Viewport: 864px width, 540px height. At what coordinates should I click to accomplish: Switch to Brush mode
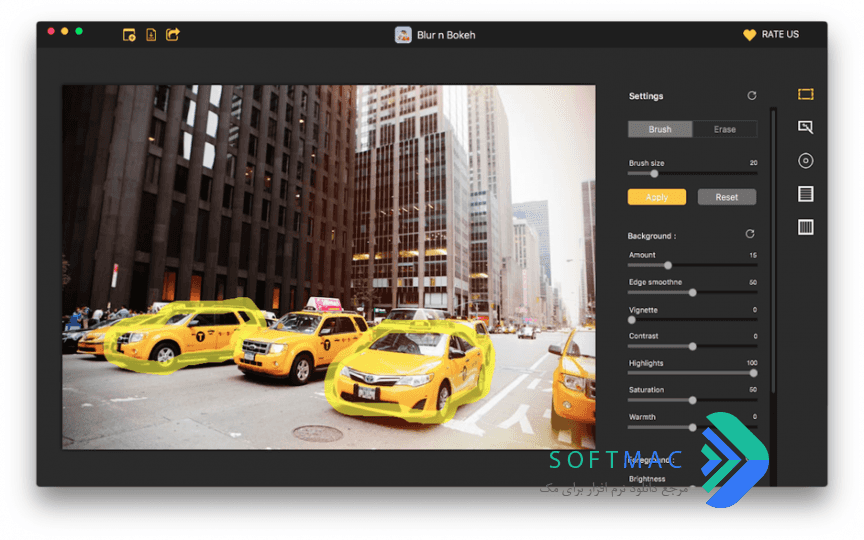[x=660, y=129]
